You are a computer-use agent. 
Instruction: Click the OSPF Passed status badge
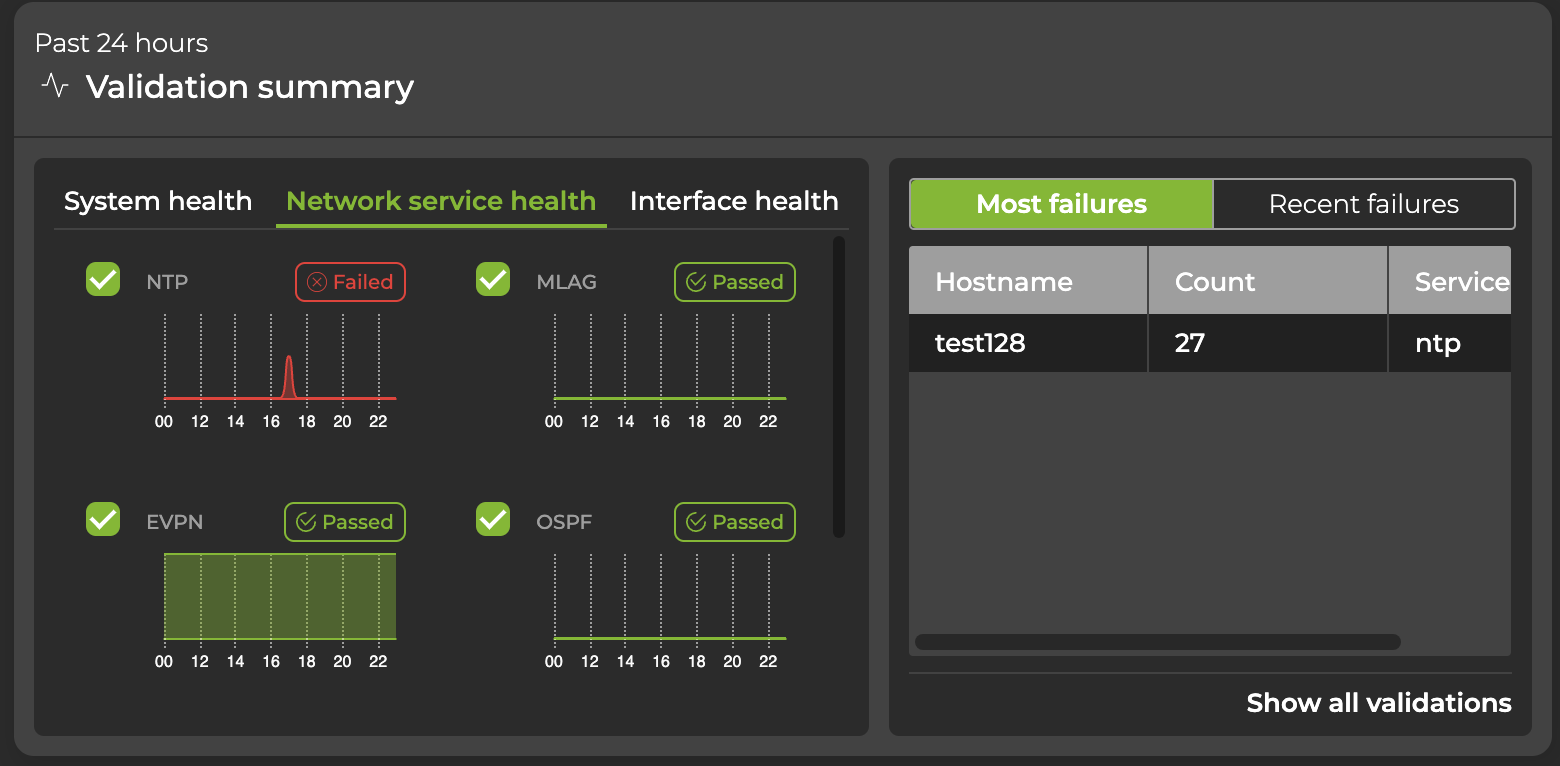[735, 522]
